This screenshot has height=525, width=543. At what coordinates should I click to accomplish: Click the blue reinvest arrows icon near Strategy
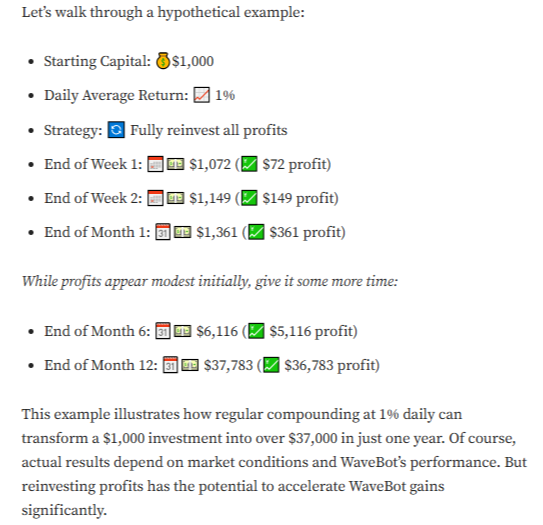click(x=116, y=130)
